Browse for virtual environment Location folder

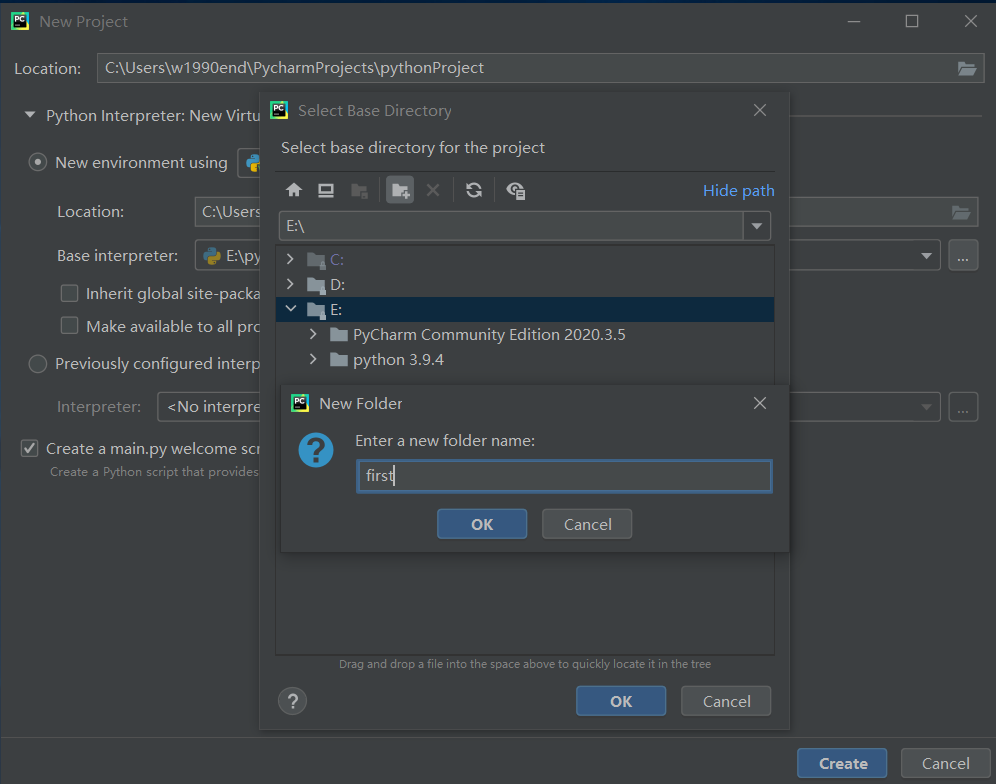point(961,212)
